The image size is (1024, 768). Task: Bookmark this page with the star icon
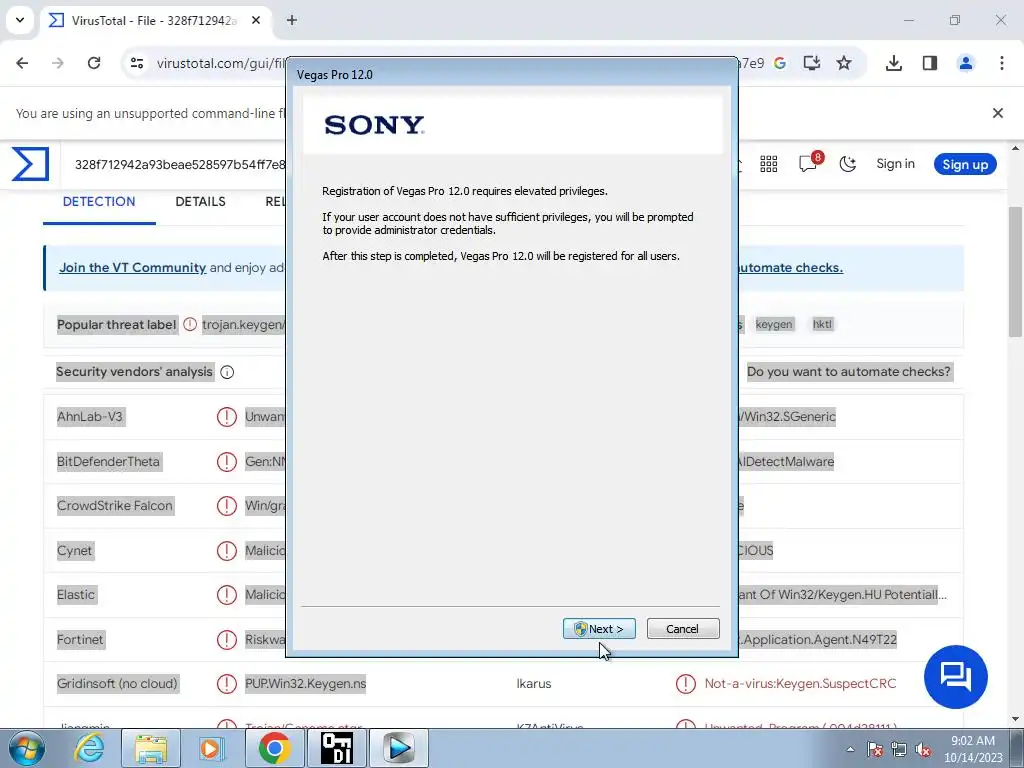tap(844, 63)
